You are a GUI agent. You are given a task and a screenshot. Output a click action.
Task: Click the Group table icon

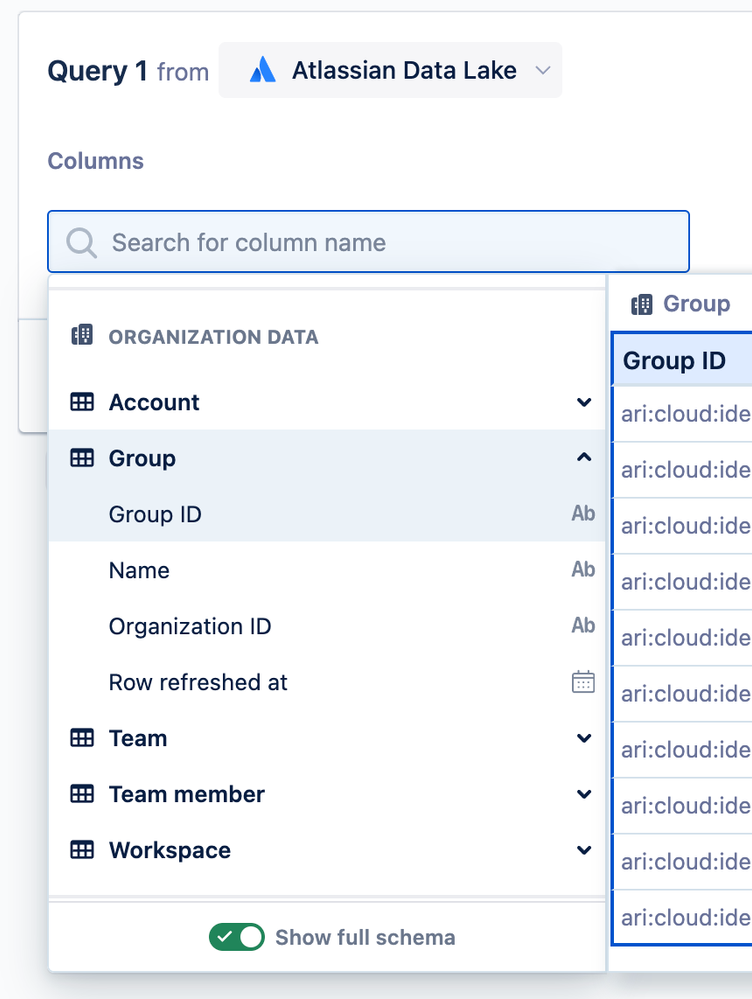point(82,458)
